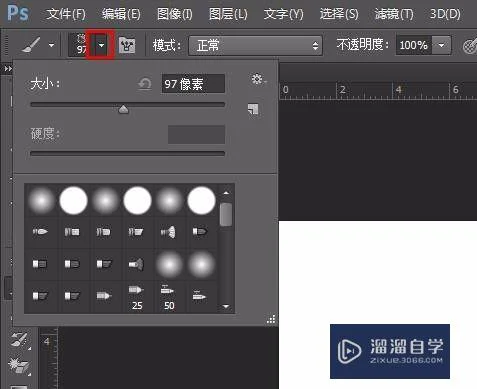The height and width of the screenshot is (389, 477).
Task: Select the airbrush preset labeled 50
Action: tap(169, 297)
